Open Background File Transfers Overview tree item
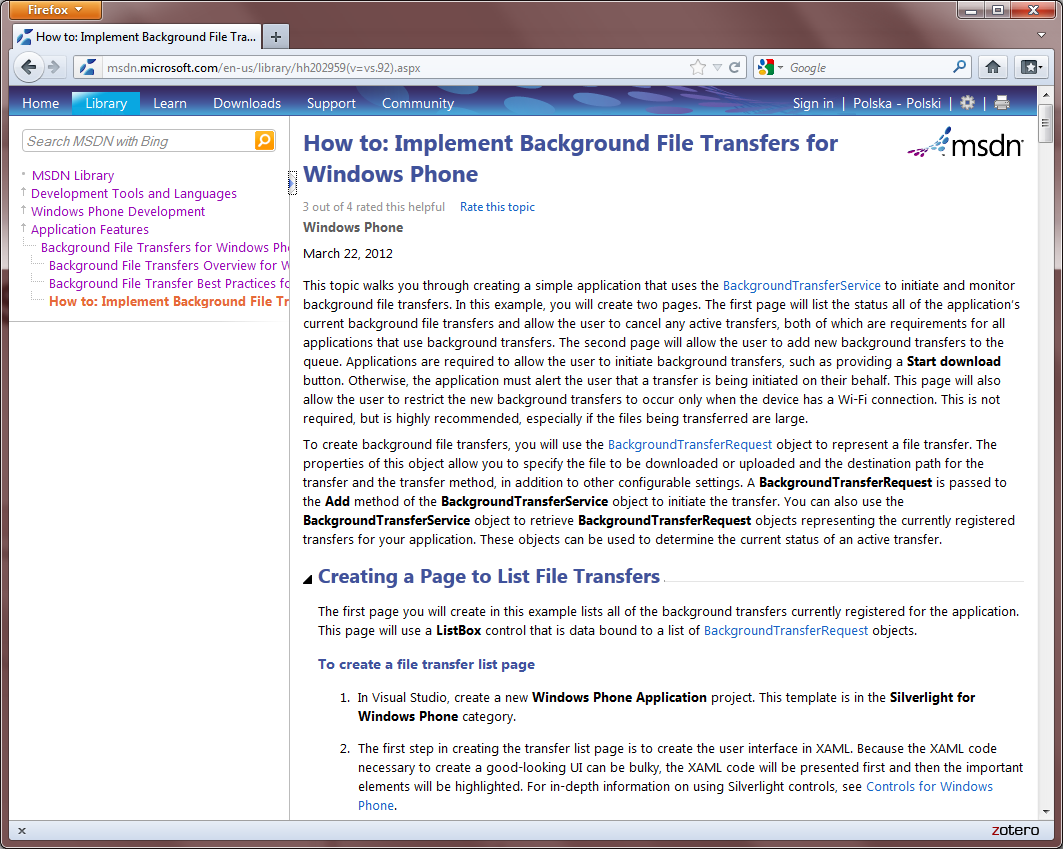Image resolution: width=1063 pixels, height=849 pixels. 169,266
